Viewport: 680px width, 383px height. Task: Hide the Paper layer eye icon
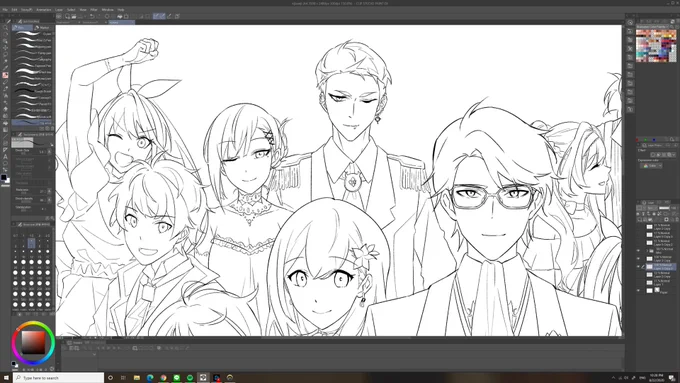(638, 291)
